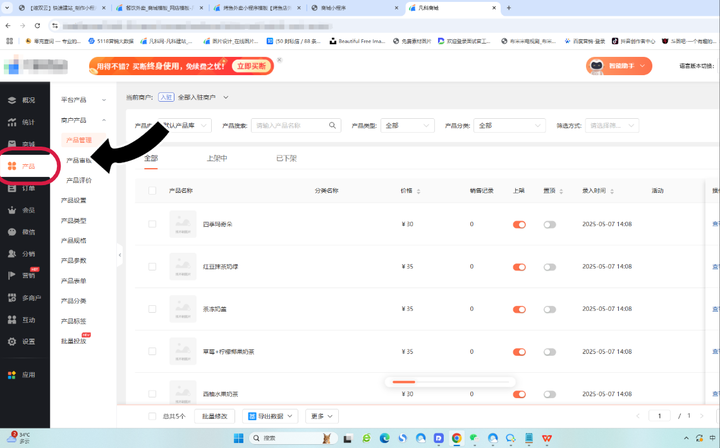The height and width of the screenshot is (448, 720).
Task: Open 产品管理 in the submenu
Action: tap(79, 140)
